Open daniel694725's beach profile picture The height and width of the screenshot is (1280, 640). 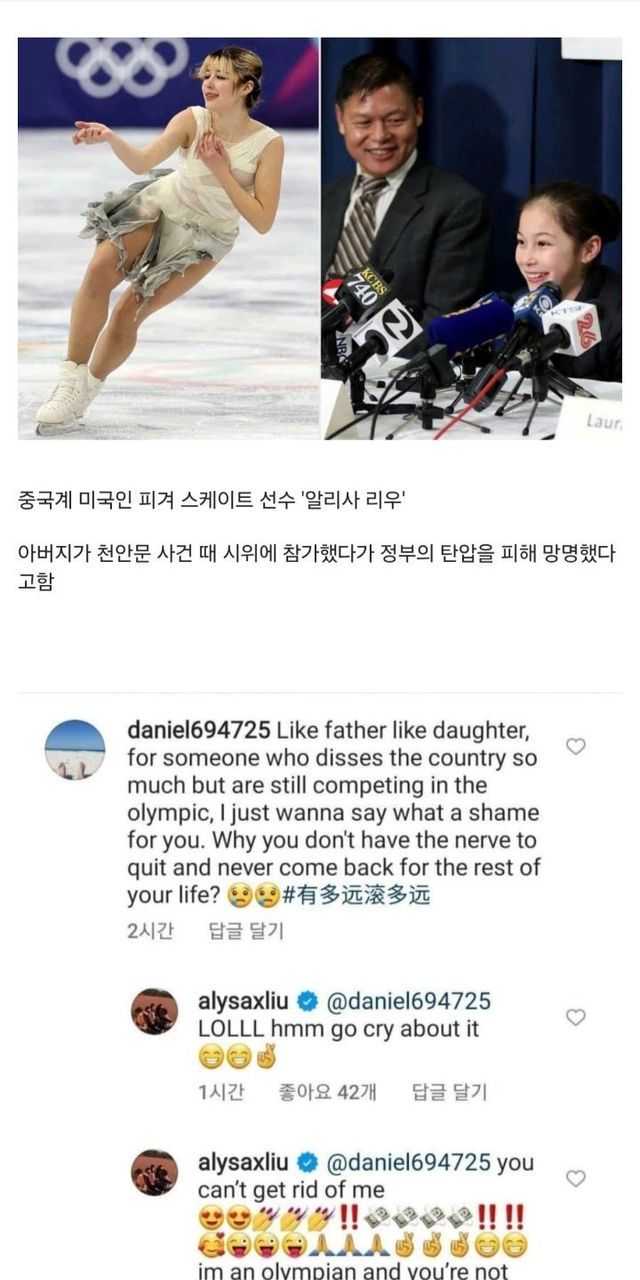75,749
